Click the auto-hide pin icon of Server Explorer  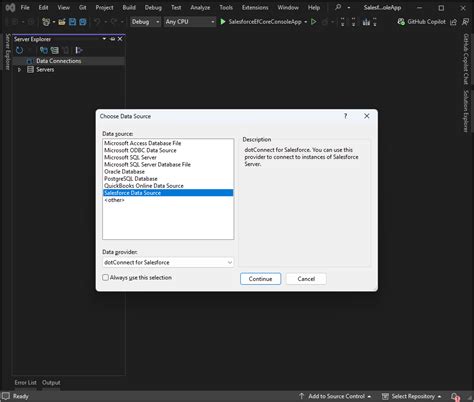point(112,39)
